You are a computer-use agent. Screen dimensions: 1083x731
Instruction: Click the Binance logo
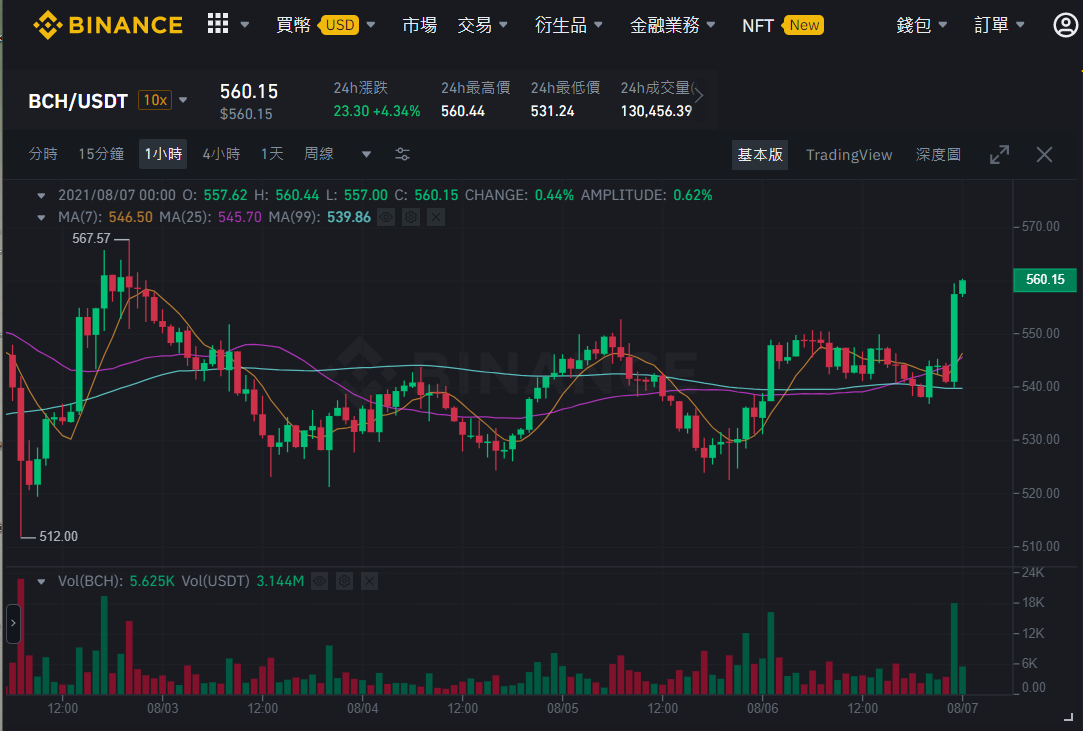point(108,25)
